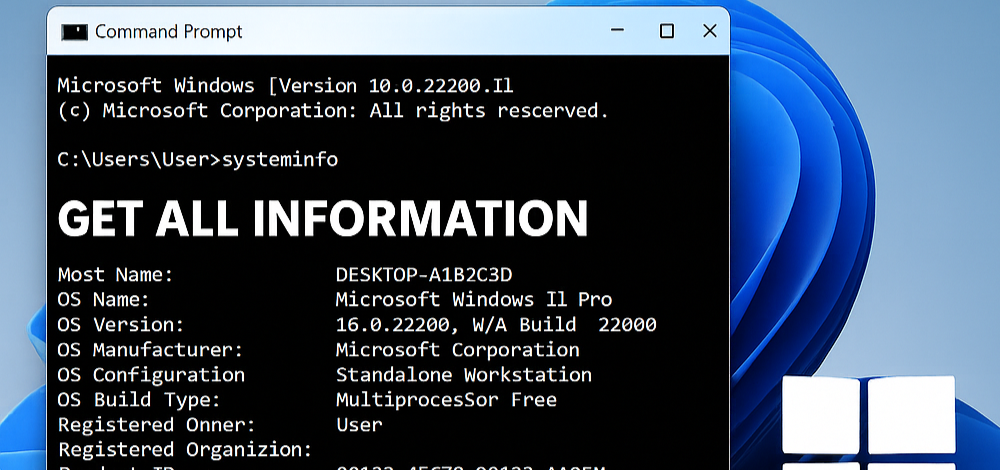This screenshot has width=1000, height=470.
Task: Click the 'GET ALL INFORMATION' heading
Action: [x=323, y=218]
